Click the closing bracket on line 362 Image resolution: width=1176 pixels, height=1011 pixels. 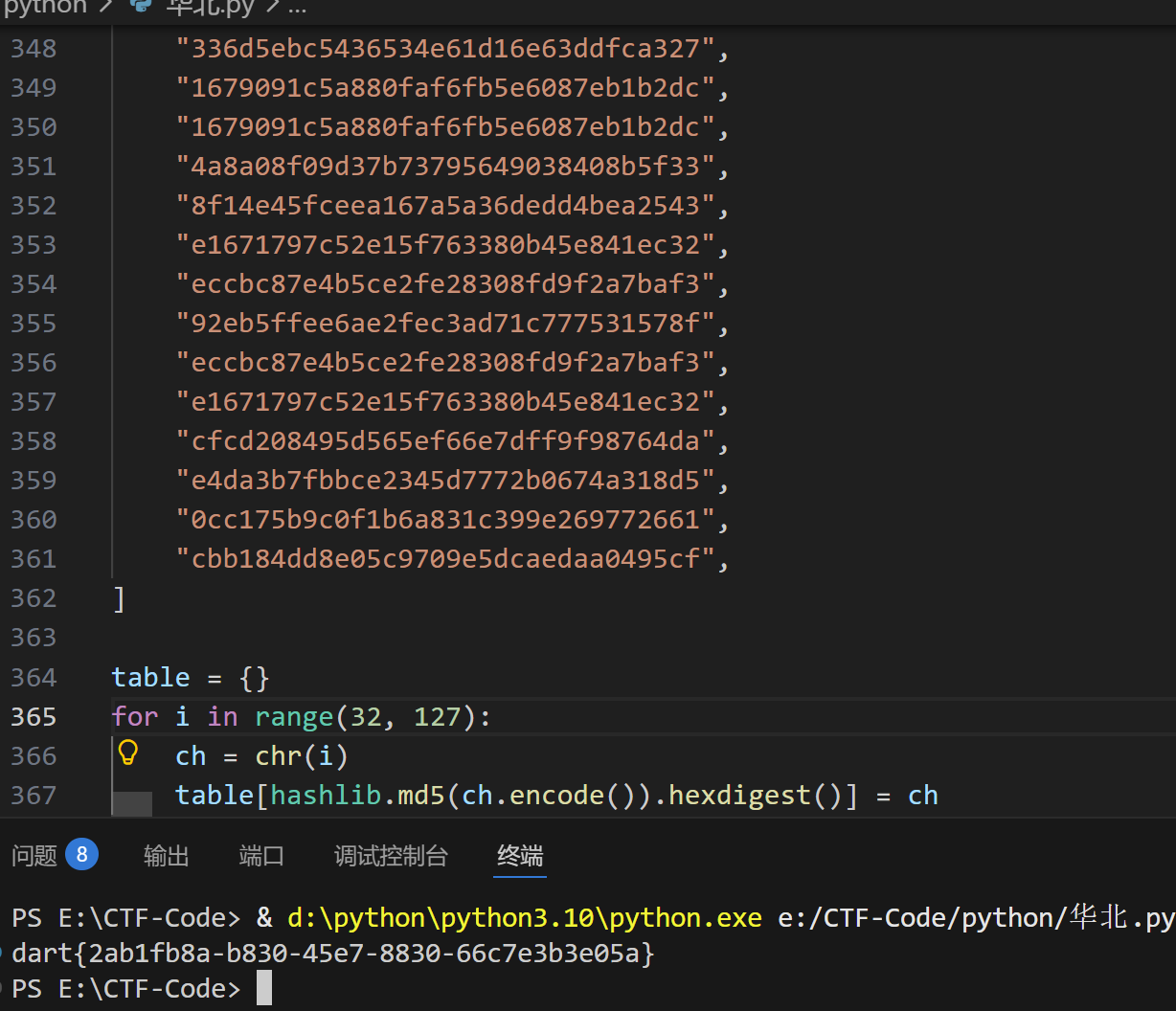click(x=119, y=598)
